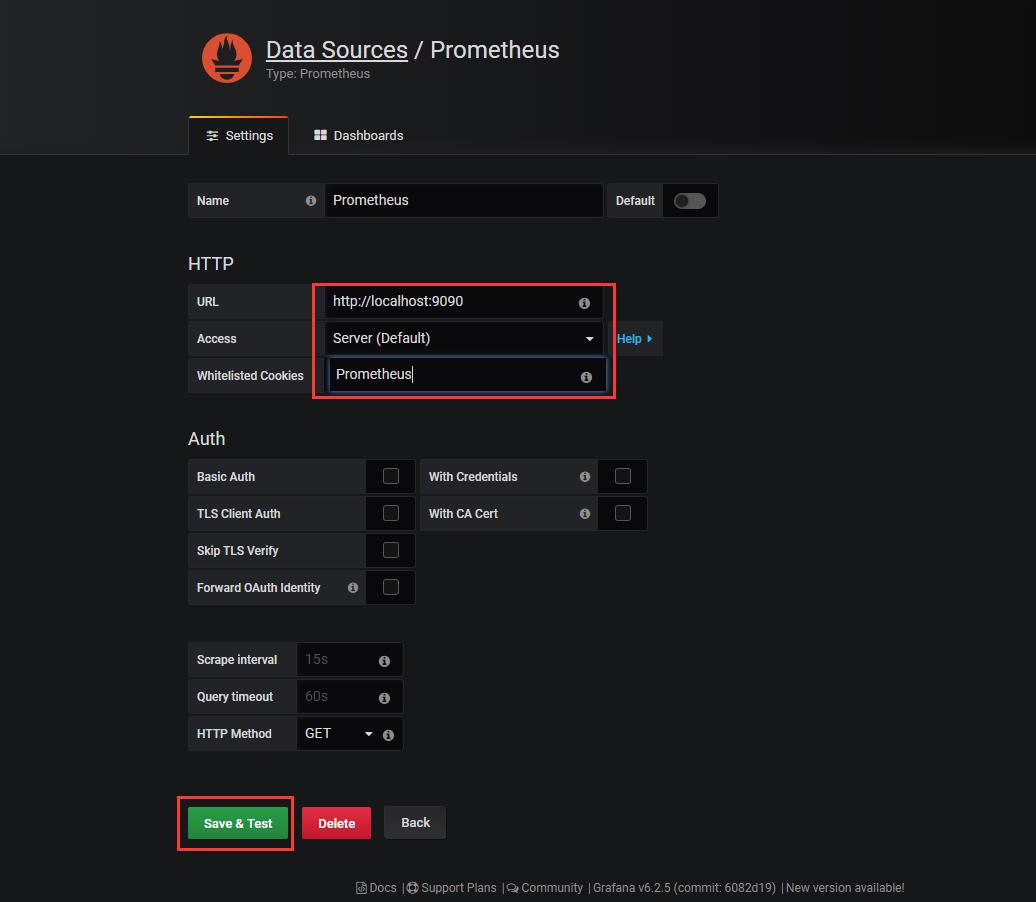Click the Query timeout info icon
The width and height of the screenshot is (1036, 902).
tap(384, 698)
